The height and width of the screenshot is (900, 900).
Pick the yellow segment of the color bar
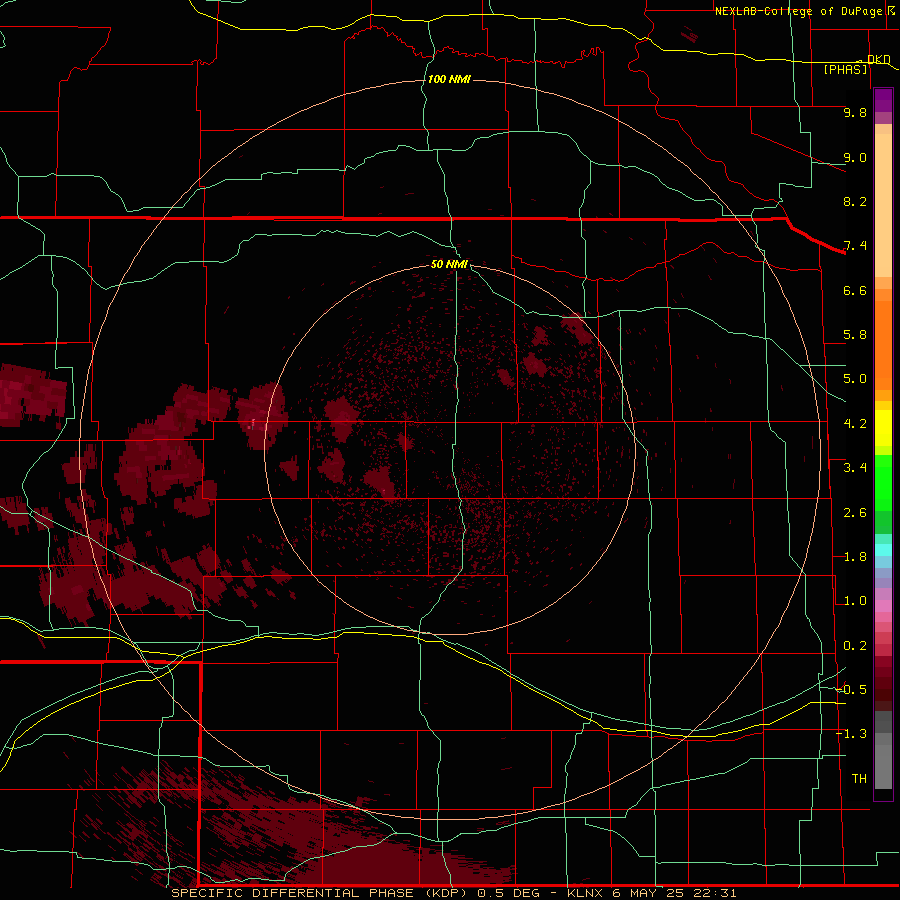tap(883, 428)
